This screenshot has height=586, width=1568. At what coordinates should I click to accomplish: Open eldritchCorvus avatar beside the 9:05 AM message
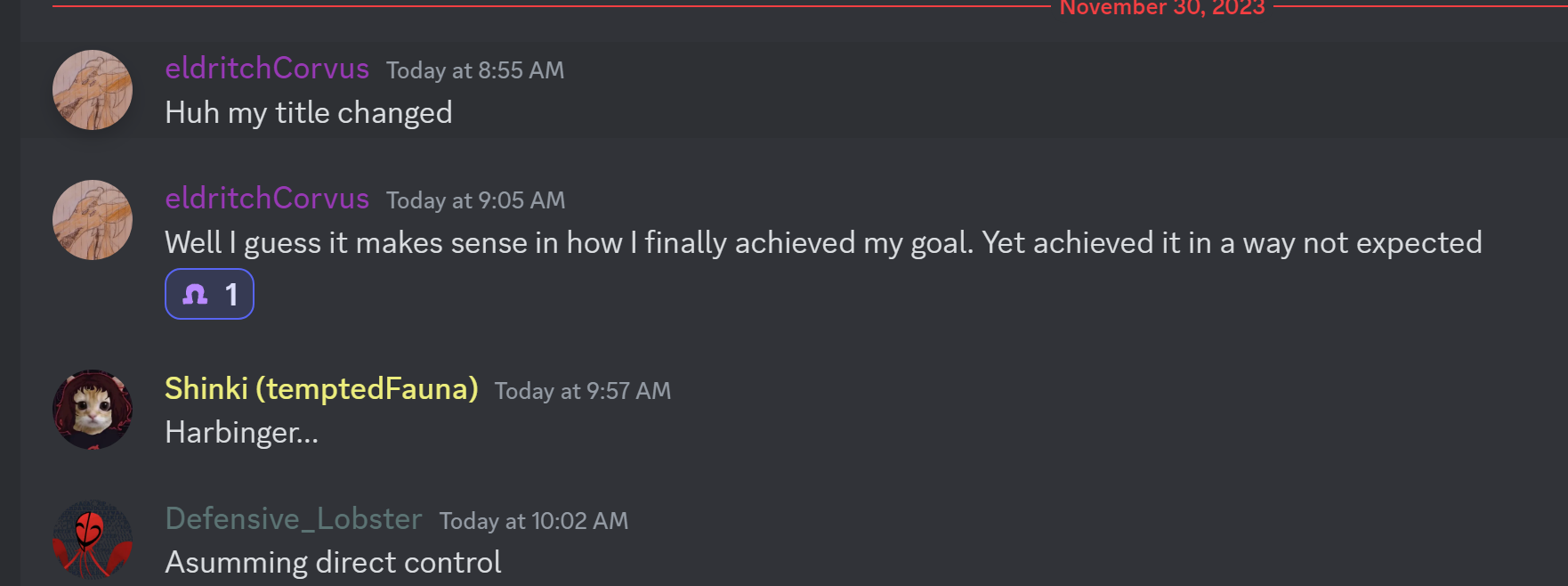[x=93, y=220]
